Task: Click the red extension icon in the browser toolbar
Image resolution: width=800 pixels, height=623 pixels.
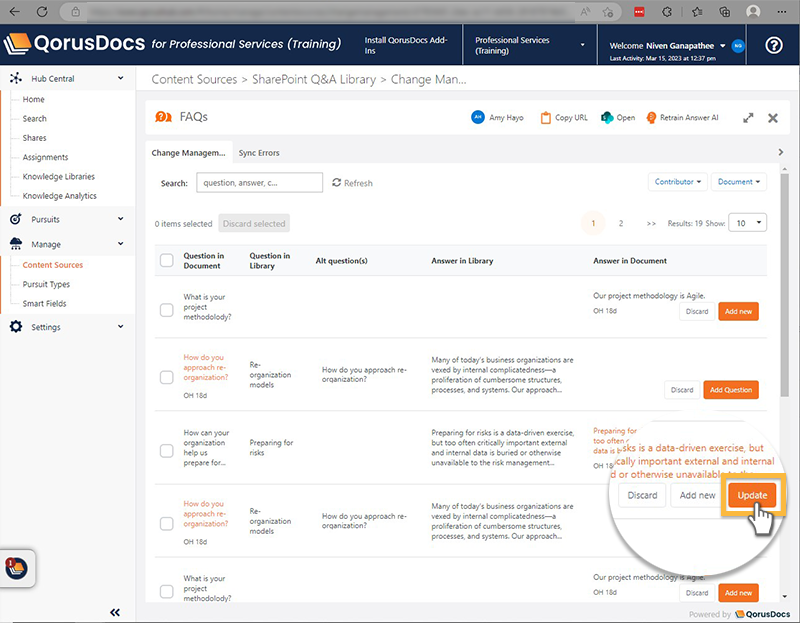Action: click(x=639, y=12)
